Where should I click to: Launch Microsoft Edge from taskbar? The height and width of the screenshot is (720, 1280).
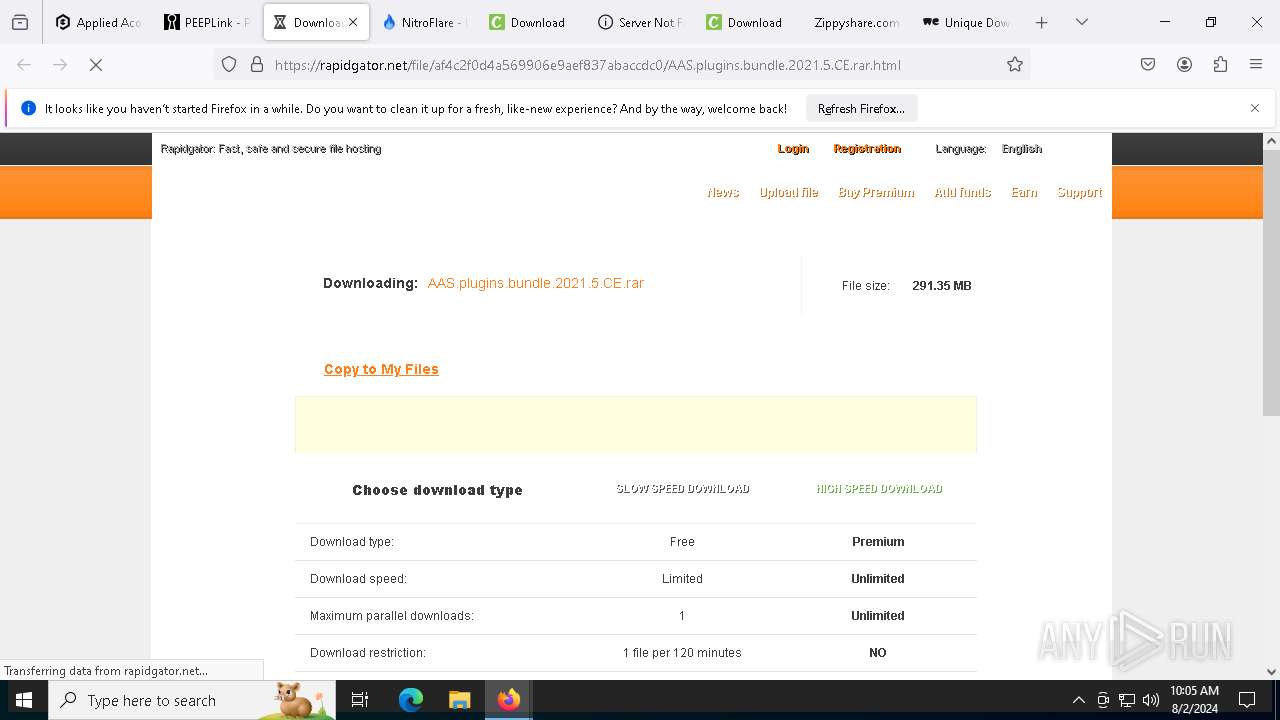[411, 700]
